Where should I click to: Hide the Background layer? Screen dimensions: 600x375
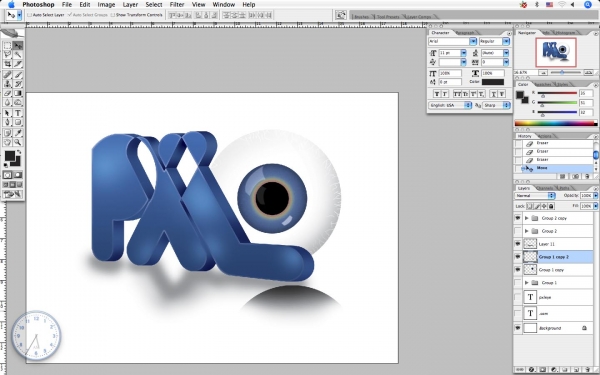(x=518, y=328)
